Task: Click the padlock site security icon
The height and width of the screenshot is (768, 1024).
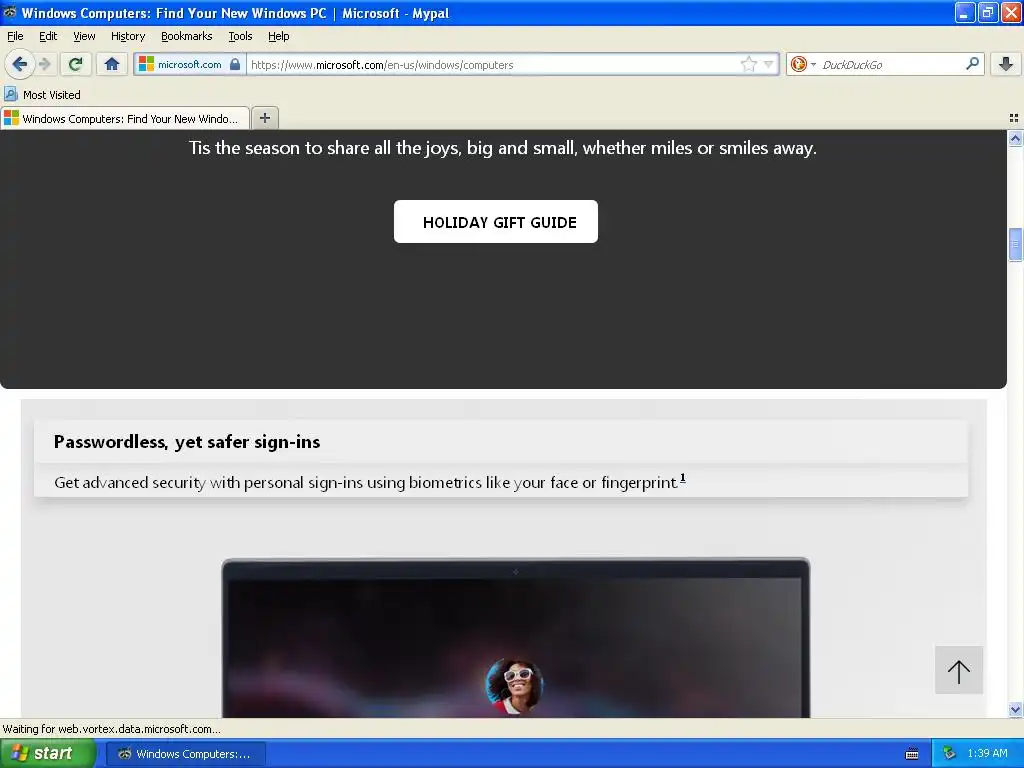Action: [x=235, y=64]
